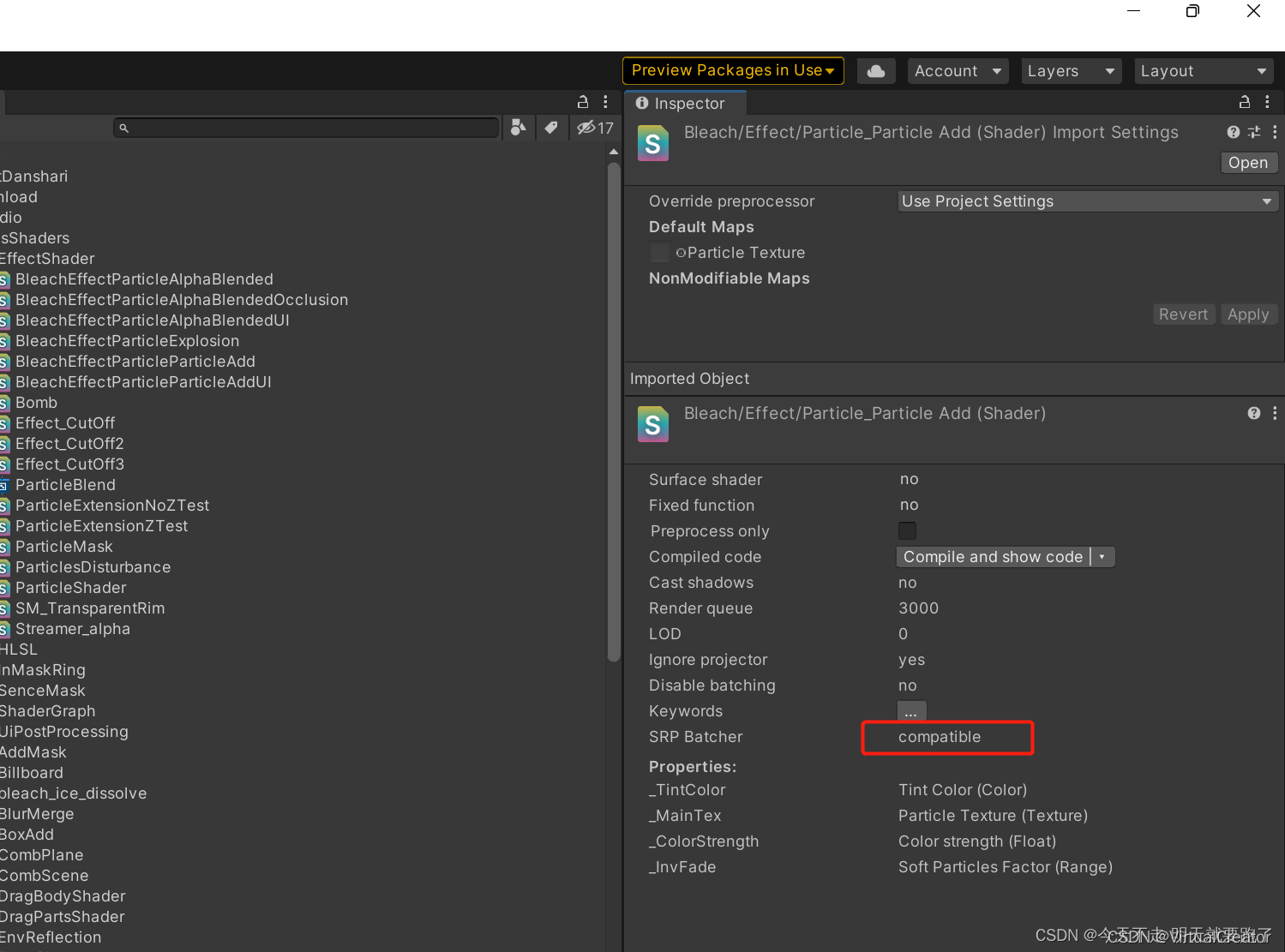The image size is (1285, 952).
Task: Enable the Preprocess only checkbox
Action: [x=906, y=530]
